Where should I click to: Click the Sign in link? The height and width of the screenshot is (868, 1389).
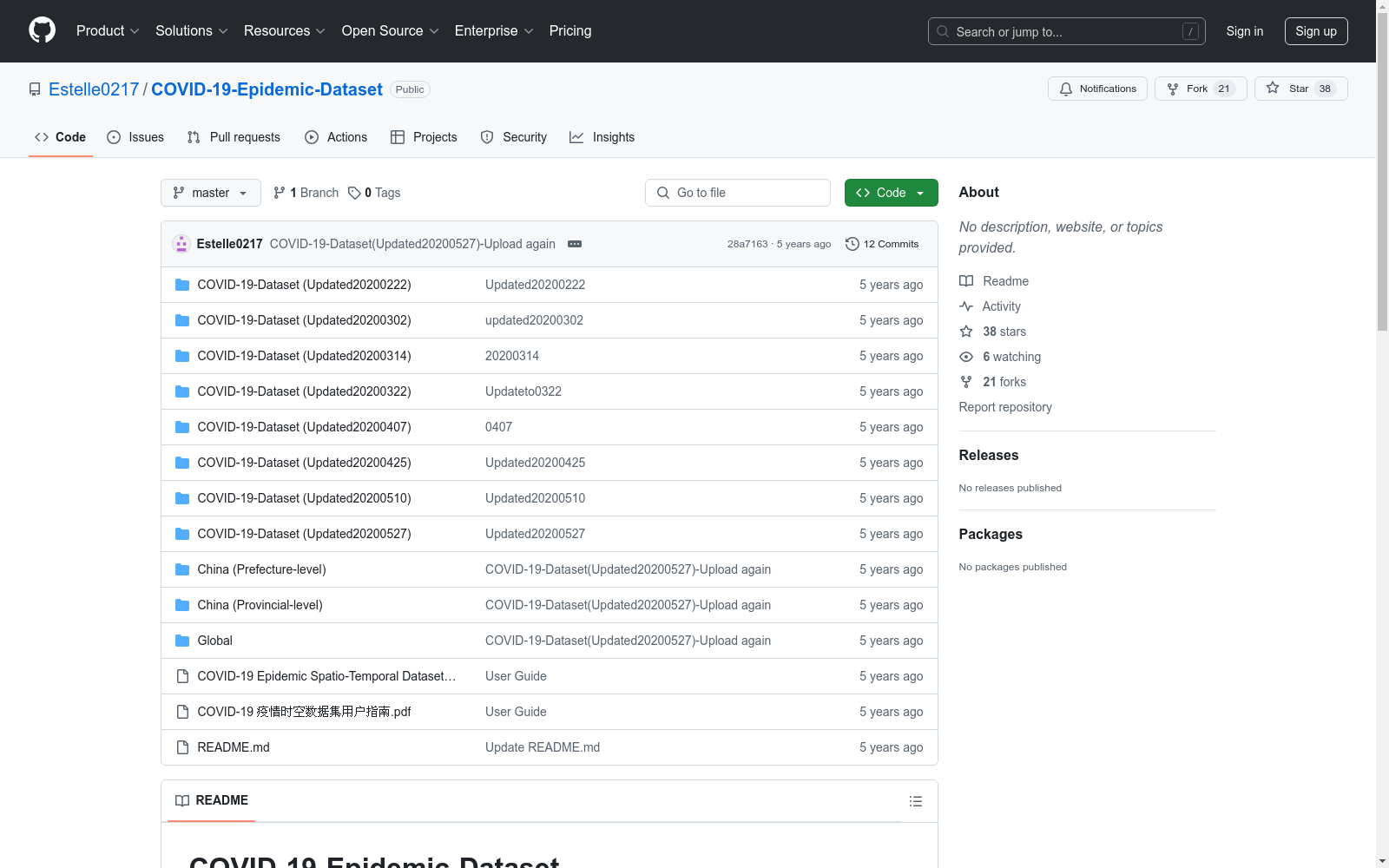[x=1245, y=31]
